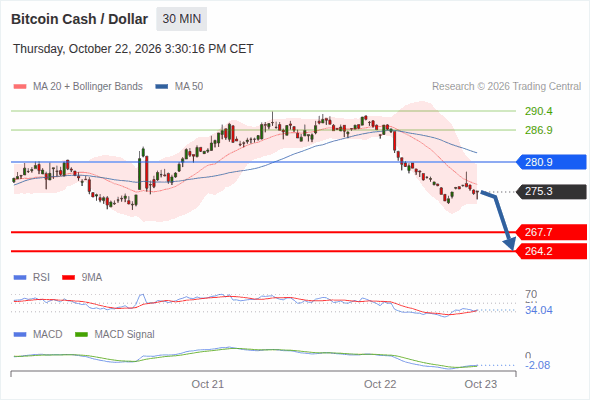
Task: Click the Thursday, October 22, 2026 timestamp
Action: [x=133, y=49]
